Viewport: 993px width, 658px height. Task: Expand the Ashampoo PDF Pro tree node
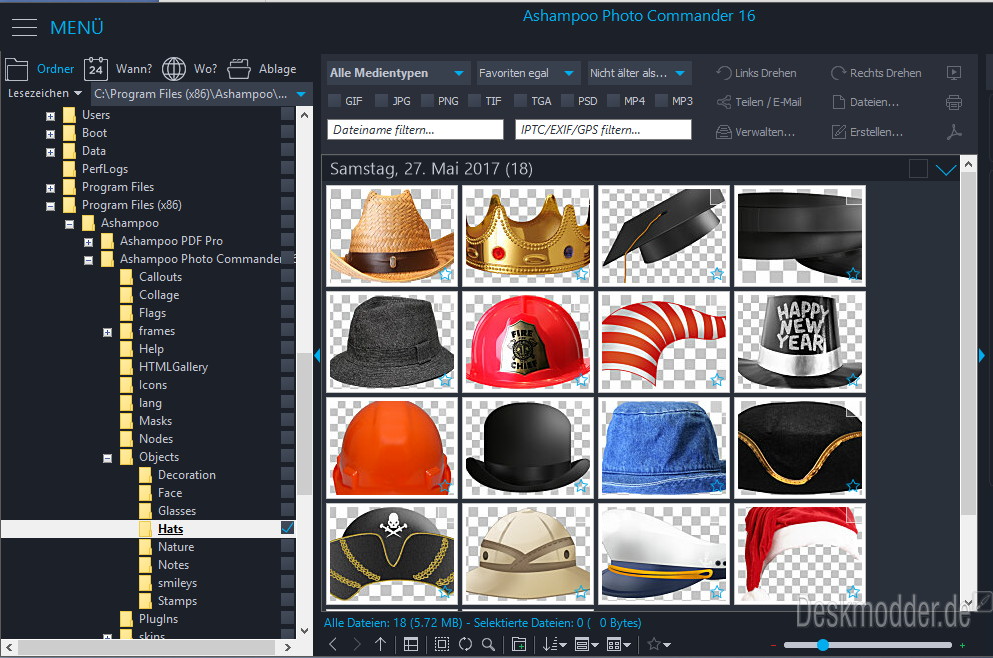[x=89, y=242]
